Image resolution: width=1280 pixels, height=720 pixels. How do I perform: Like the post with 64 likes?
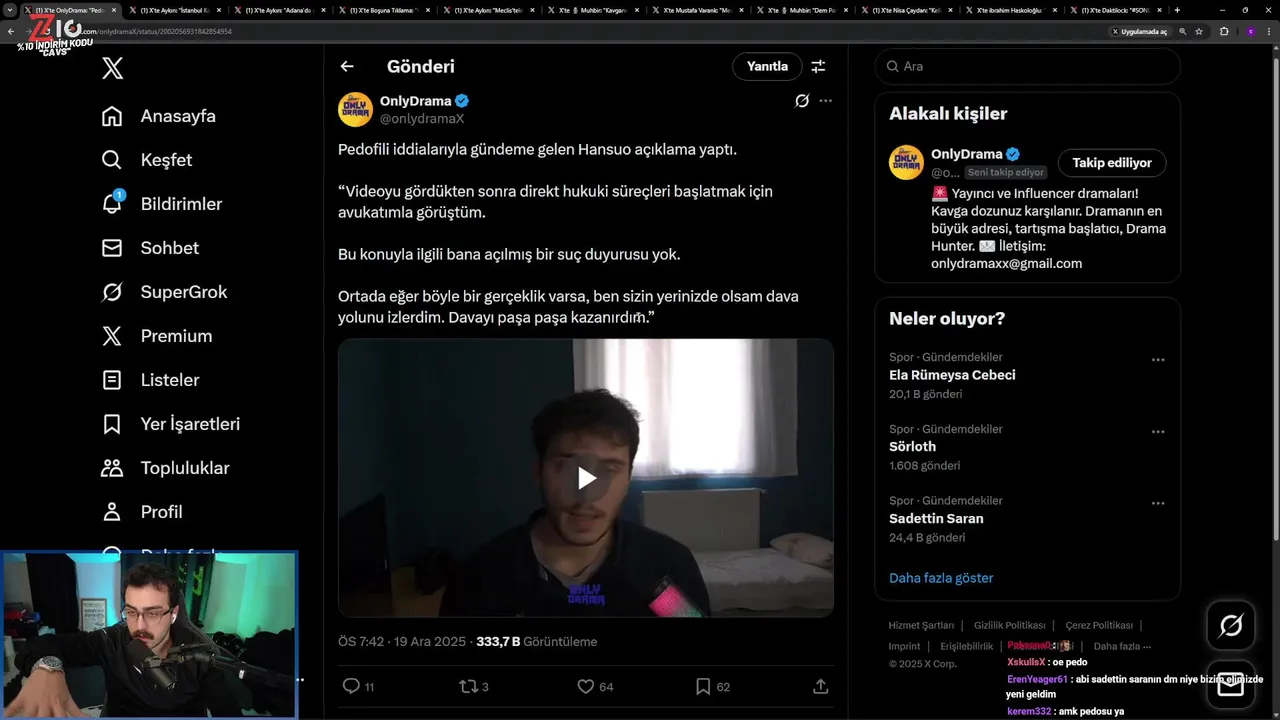[586, 686]
